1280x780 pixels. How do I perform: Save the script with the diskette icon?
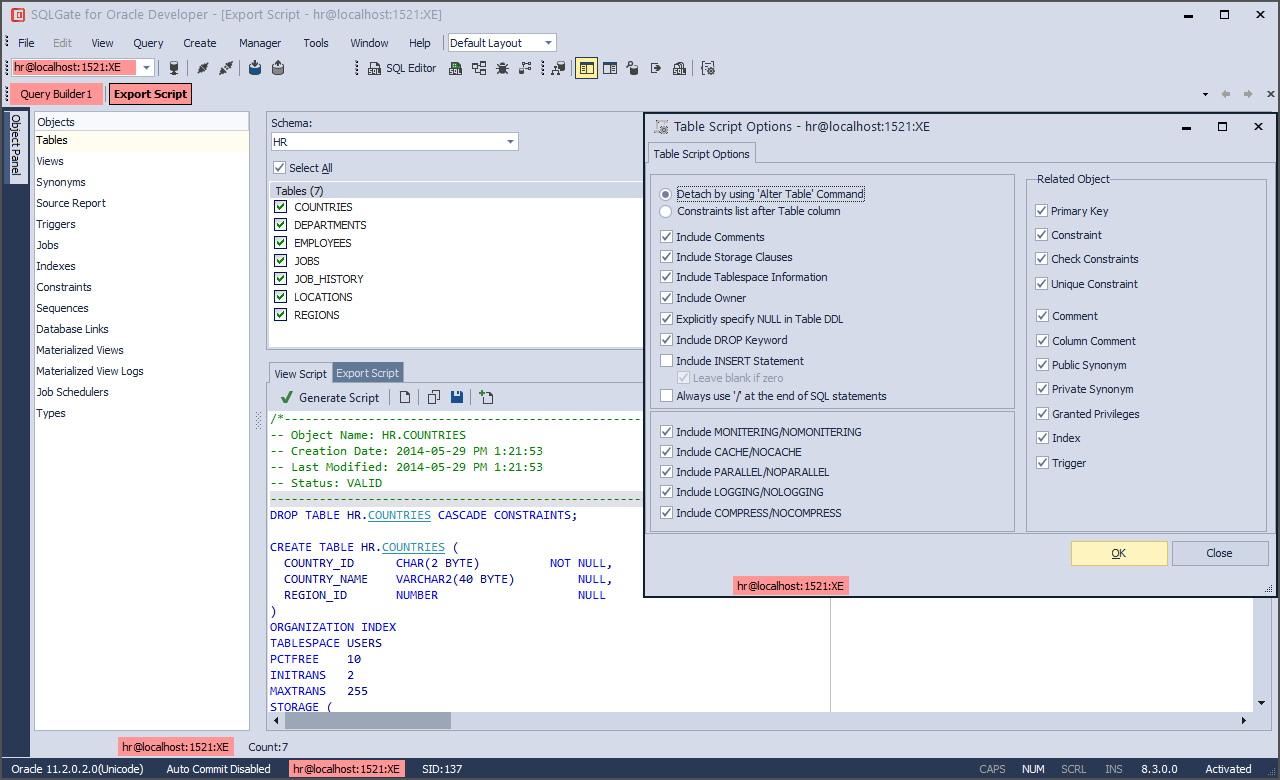[456, 397]
